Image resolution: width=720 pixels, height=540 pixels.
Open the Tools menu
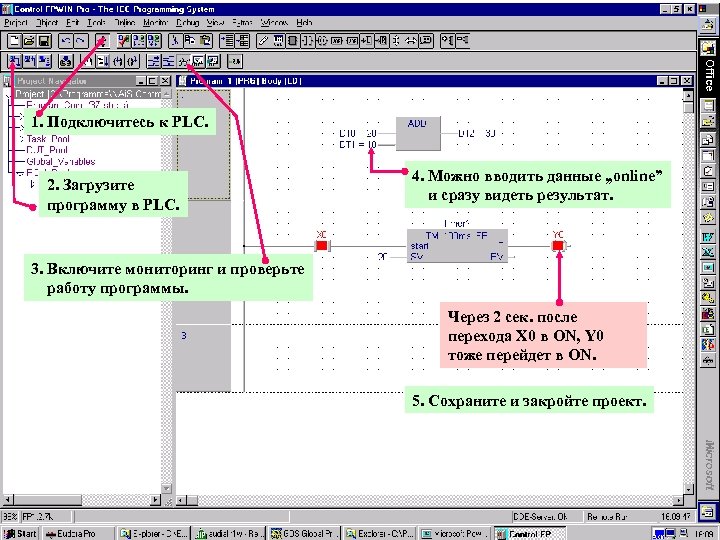pos(96,22)
